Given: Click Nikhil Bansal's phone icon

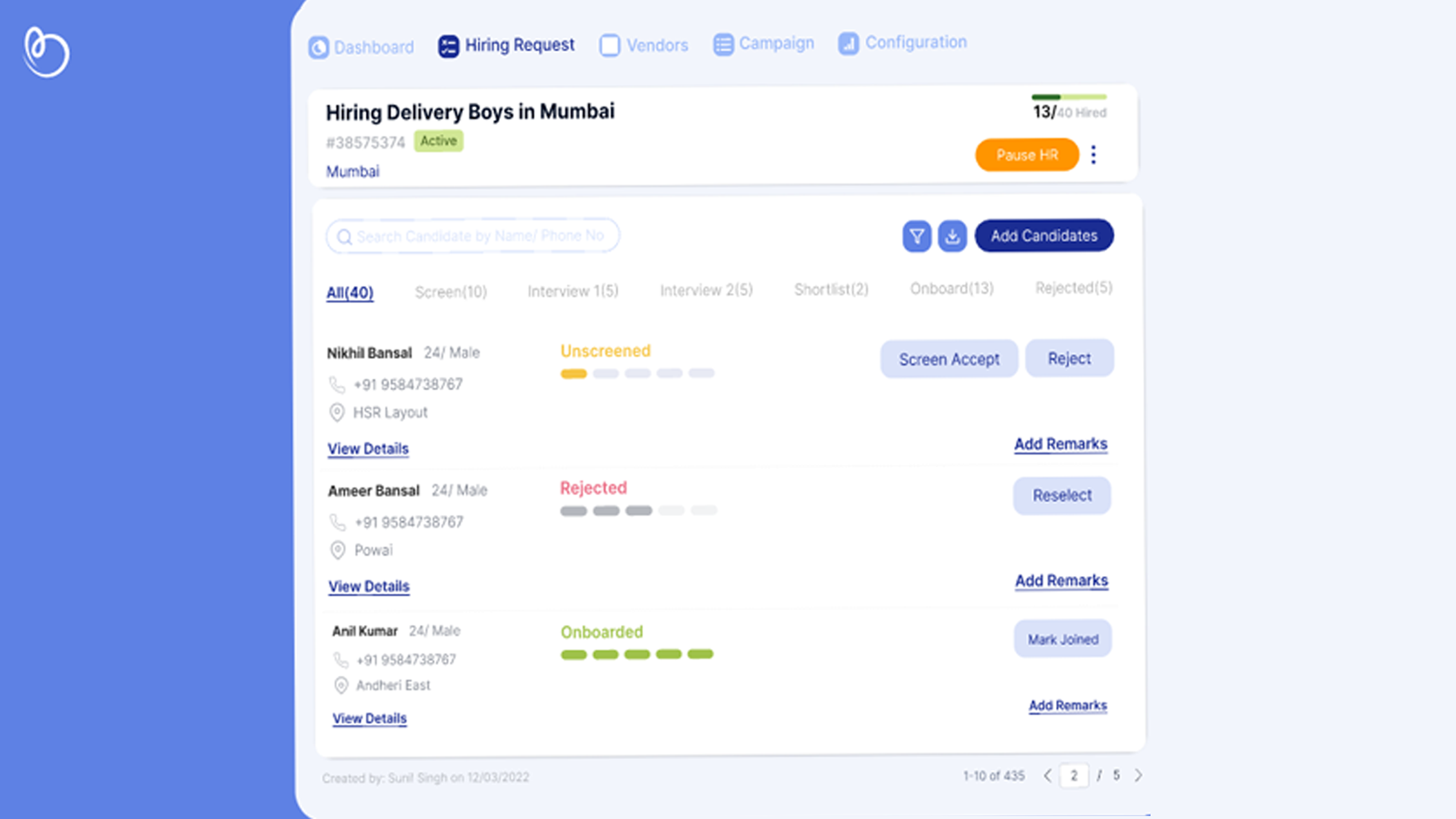Looking at the screenshot, I should pos(336,385).
